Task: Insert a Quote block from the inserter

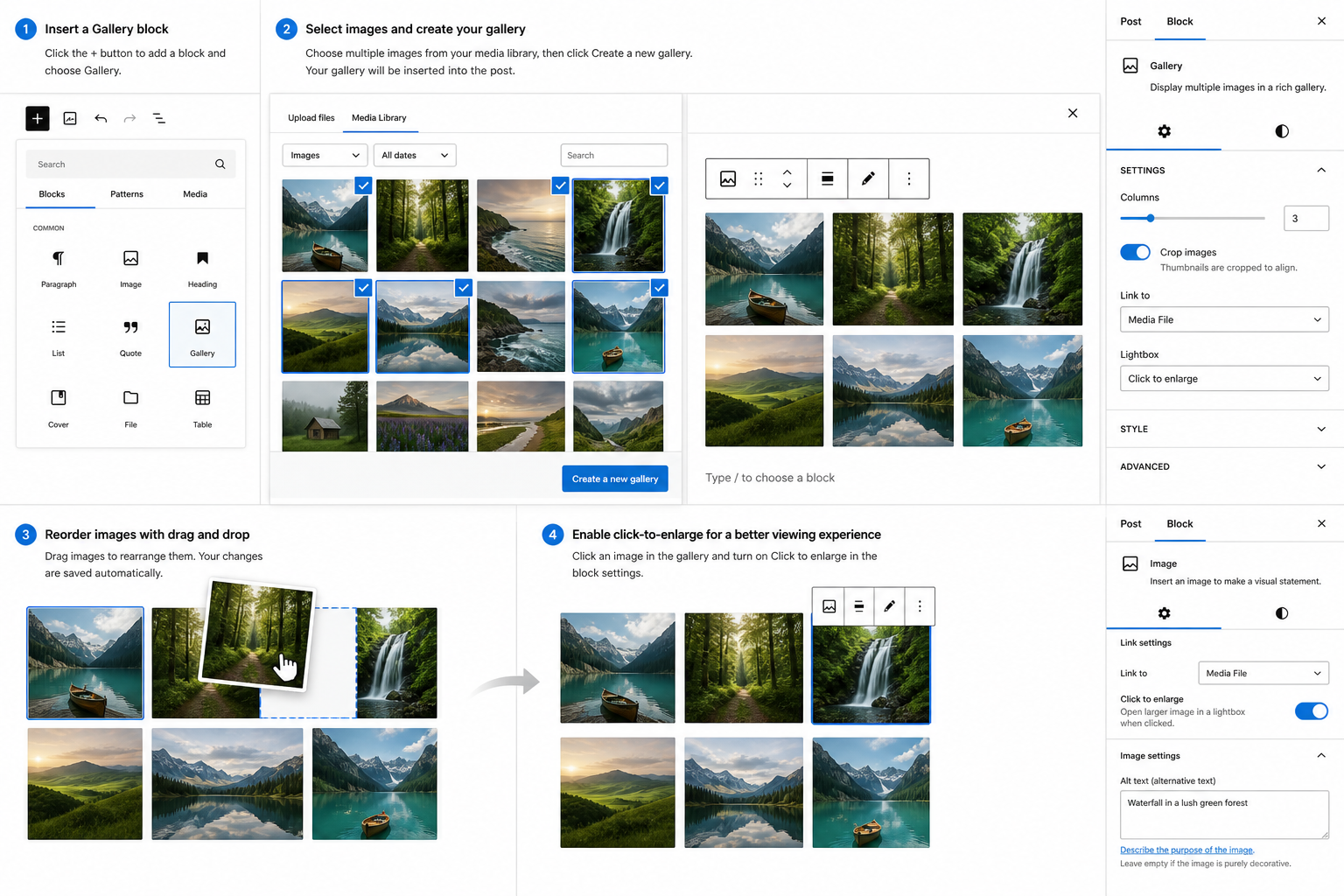Action: 130,336
